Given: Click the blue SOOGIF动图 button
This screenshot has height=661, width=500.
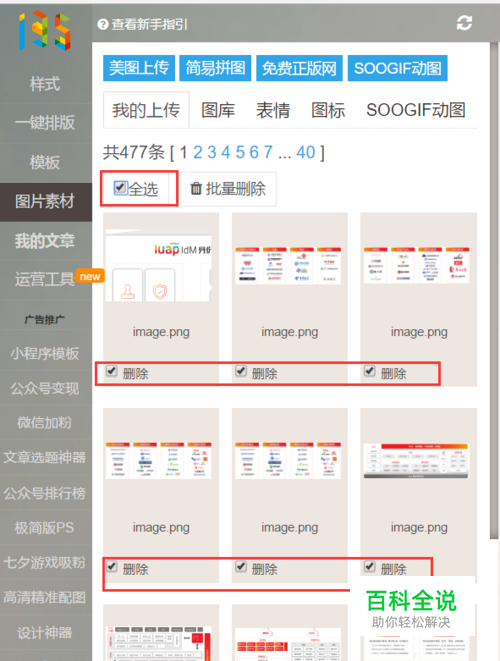Looking at the screenshot, I should 397,68.
